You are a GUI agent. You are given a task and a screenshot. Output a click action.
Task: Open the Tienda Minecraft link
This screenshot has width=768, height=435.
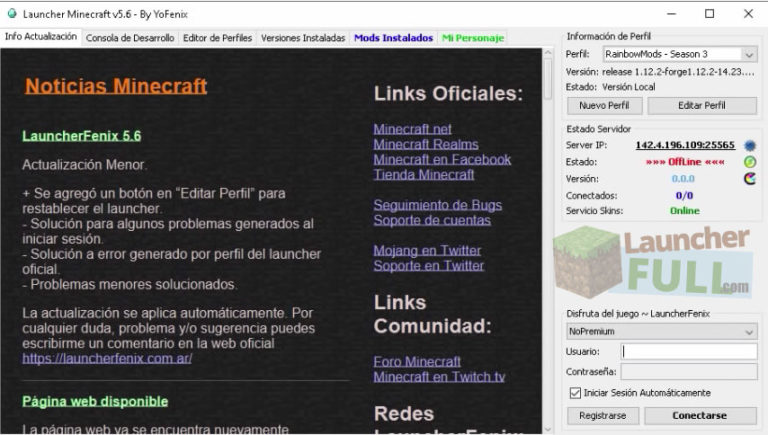click(x=424, y=174)
